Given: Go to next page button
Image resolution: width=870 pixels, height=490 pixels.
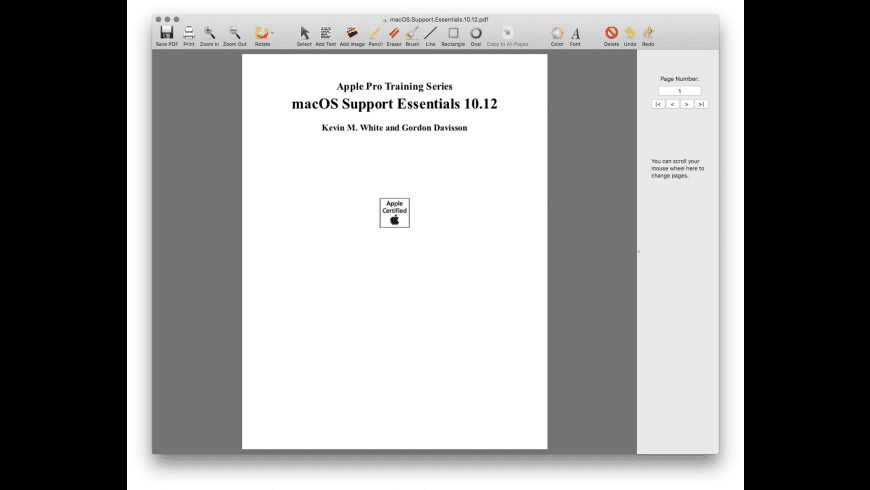Looking at the screenshot, I should [687, 104].
